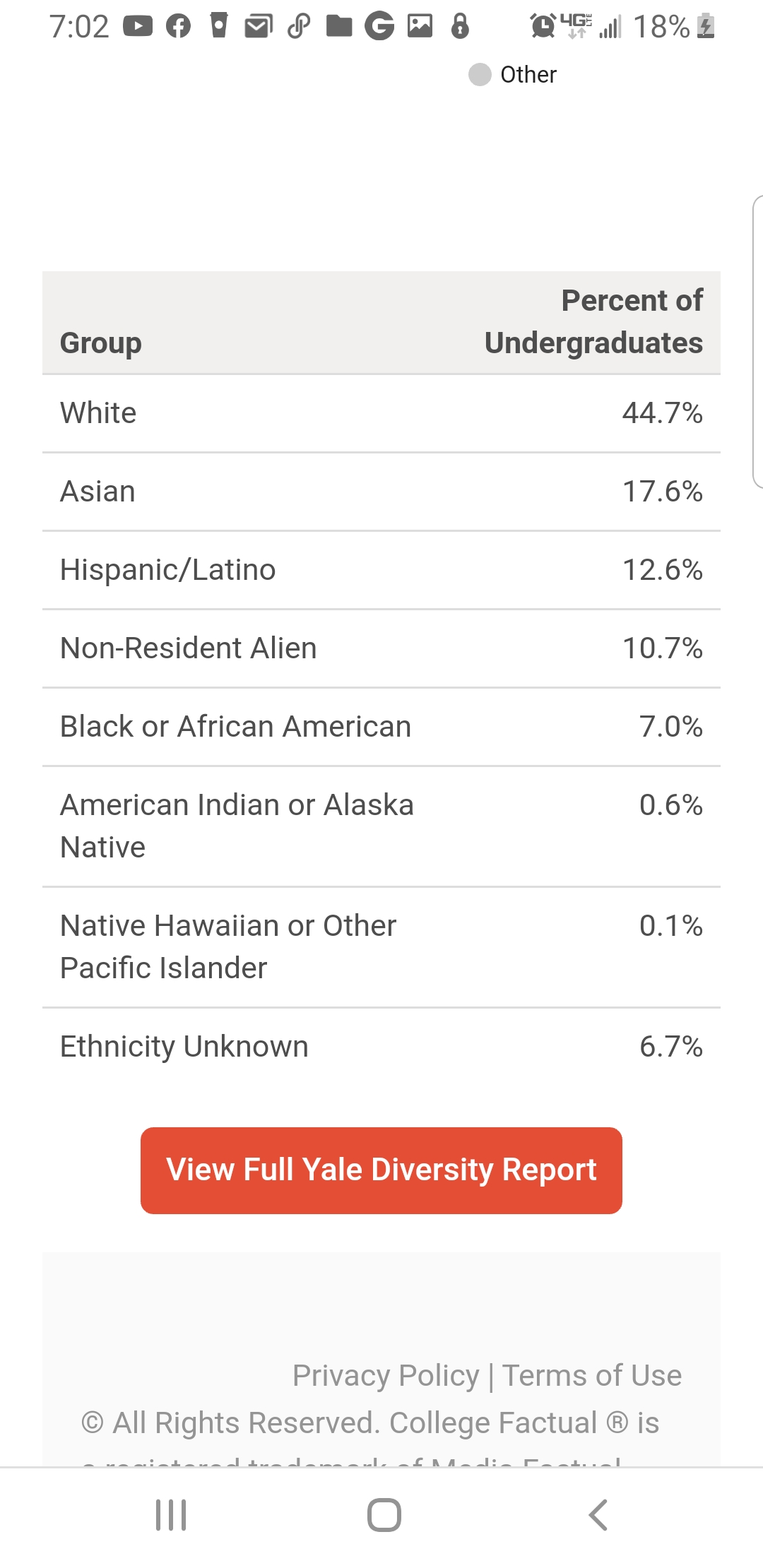Tap the Facebook notification icon
This screenshot has width=763, height=1568.
coord(178,27)
